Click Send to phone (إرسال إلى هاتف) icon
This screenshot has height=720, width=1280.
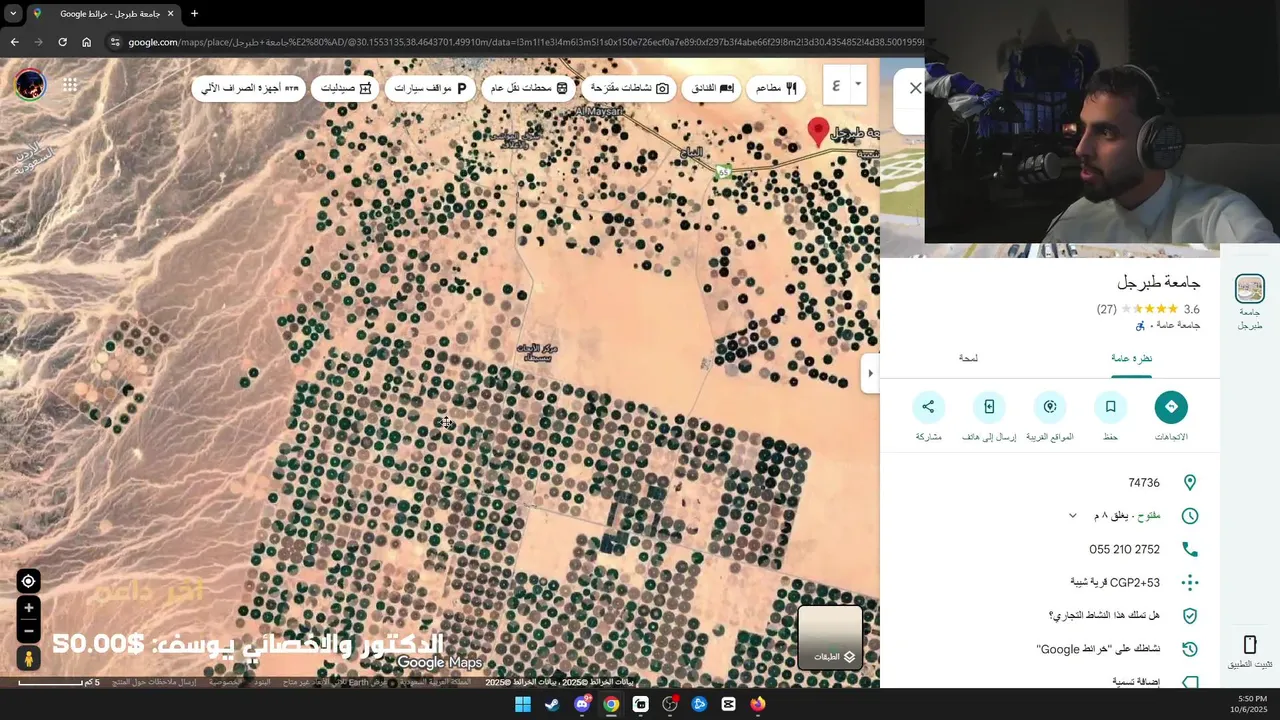pos(989,407)
